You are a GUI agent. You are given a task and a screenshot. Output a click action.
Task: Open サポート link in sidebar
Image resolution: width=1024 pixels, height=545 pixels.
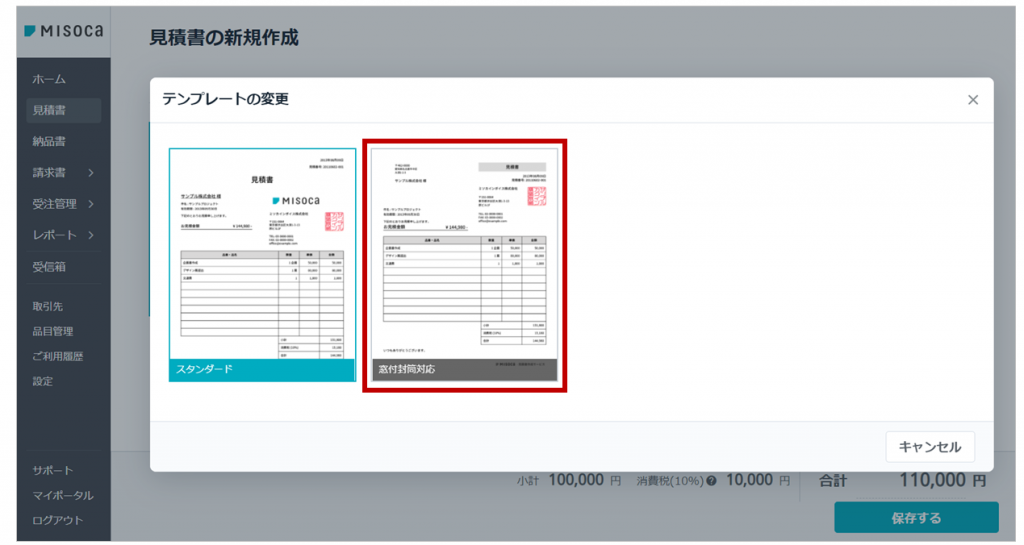53,470
